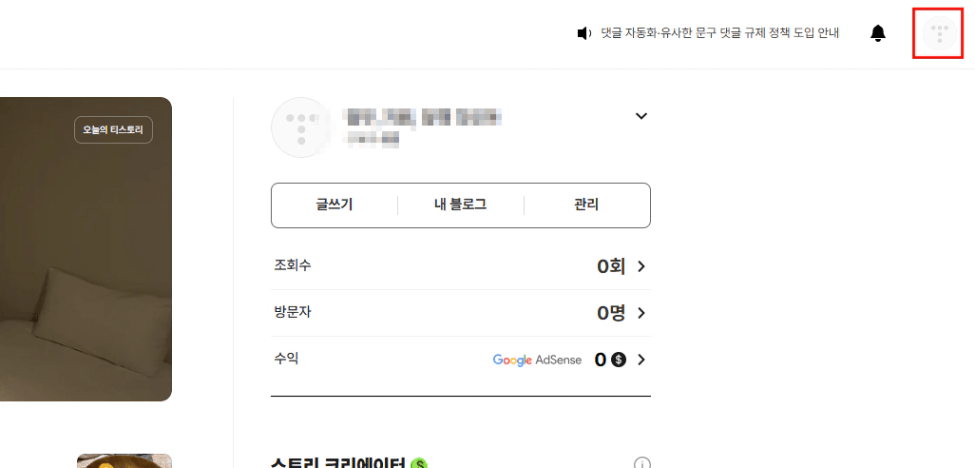The image size is (975, 468).
Task: Click the green badge next to 스토리 크리에이터
Action: click(x=419, y=464)
